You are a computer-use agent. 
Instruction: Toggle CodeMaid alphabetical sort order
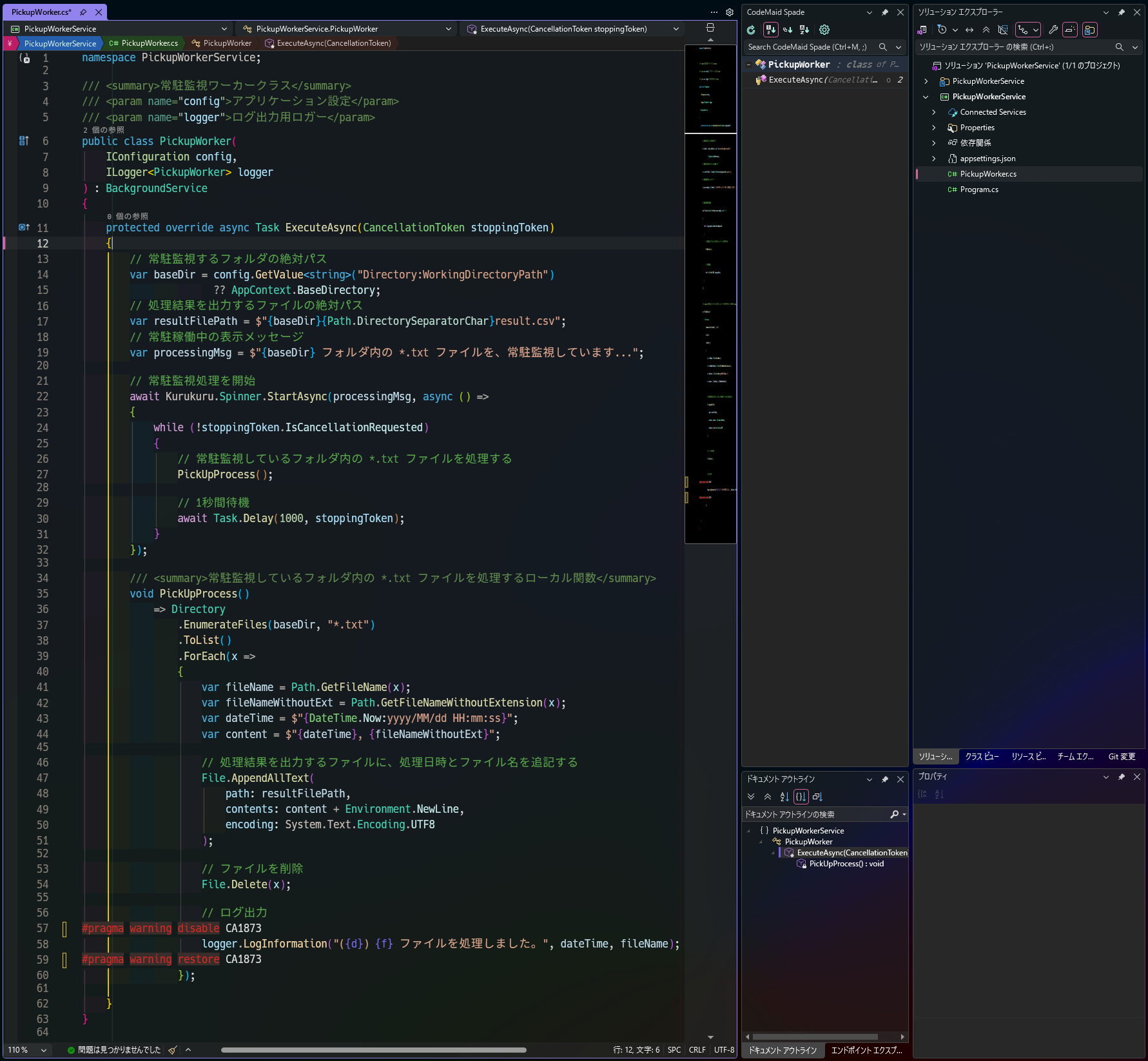coord(804,30)
